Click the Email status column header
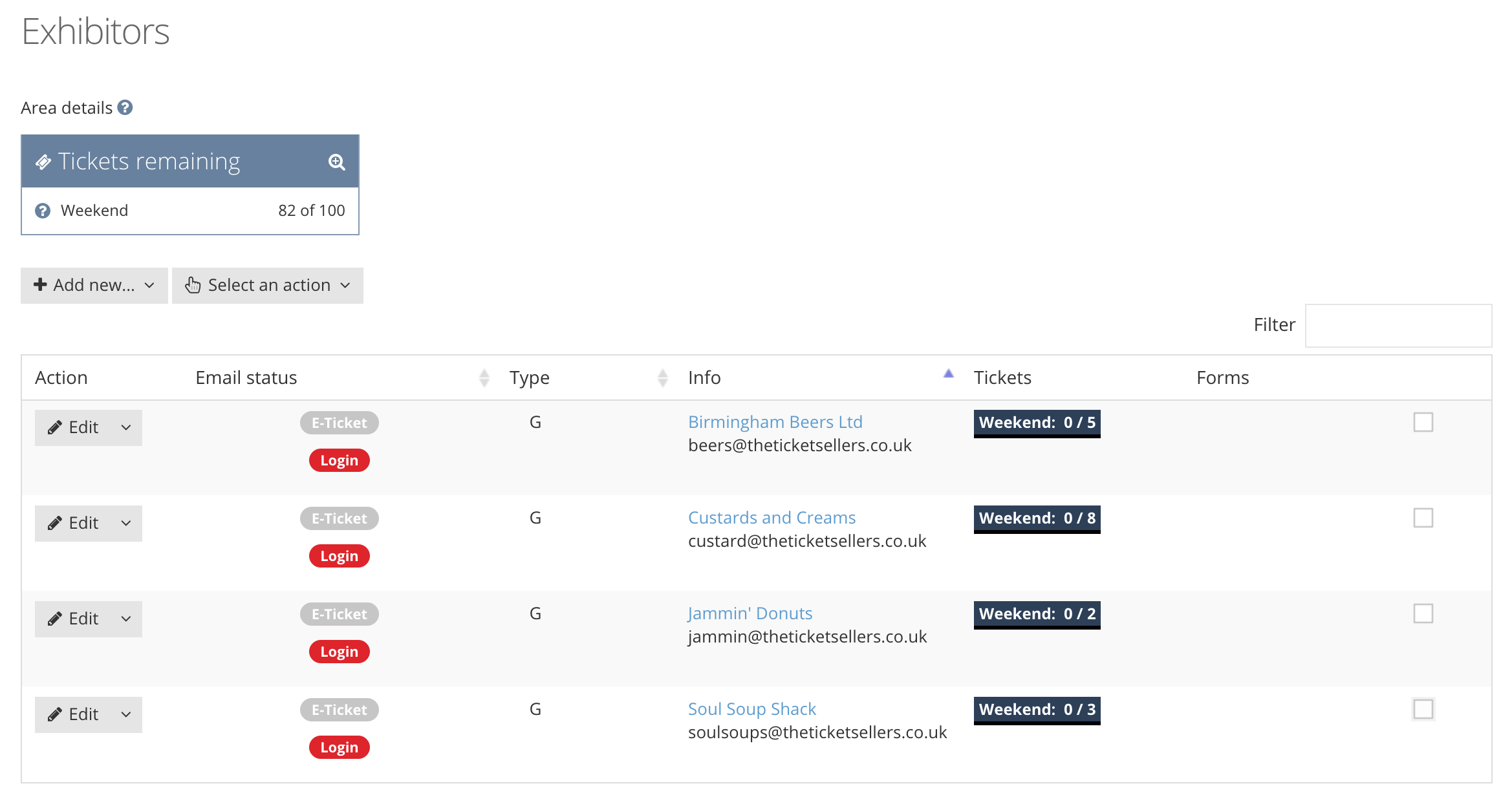 click(246, 377)
